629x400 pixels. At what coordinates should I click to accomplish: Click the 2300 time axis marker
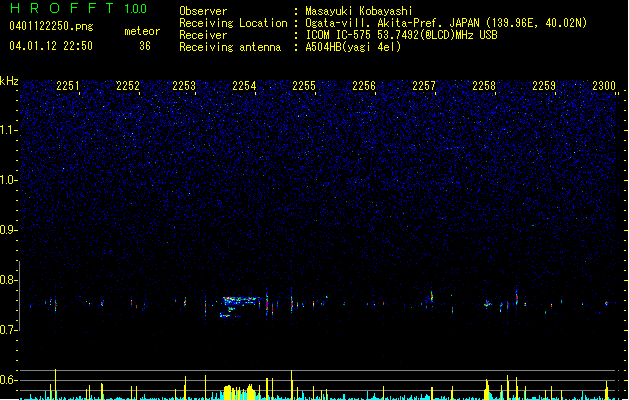click(604, 86)
